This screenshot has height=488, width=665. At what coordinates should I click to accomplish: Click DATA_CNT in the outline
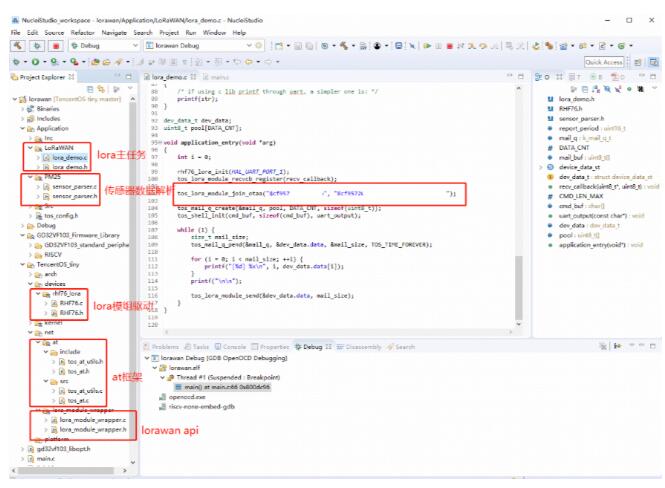tap(574, 148)
